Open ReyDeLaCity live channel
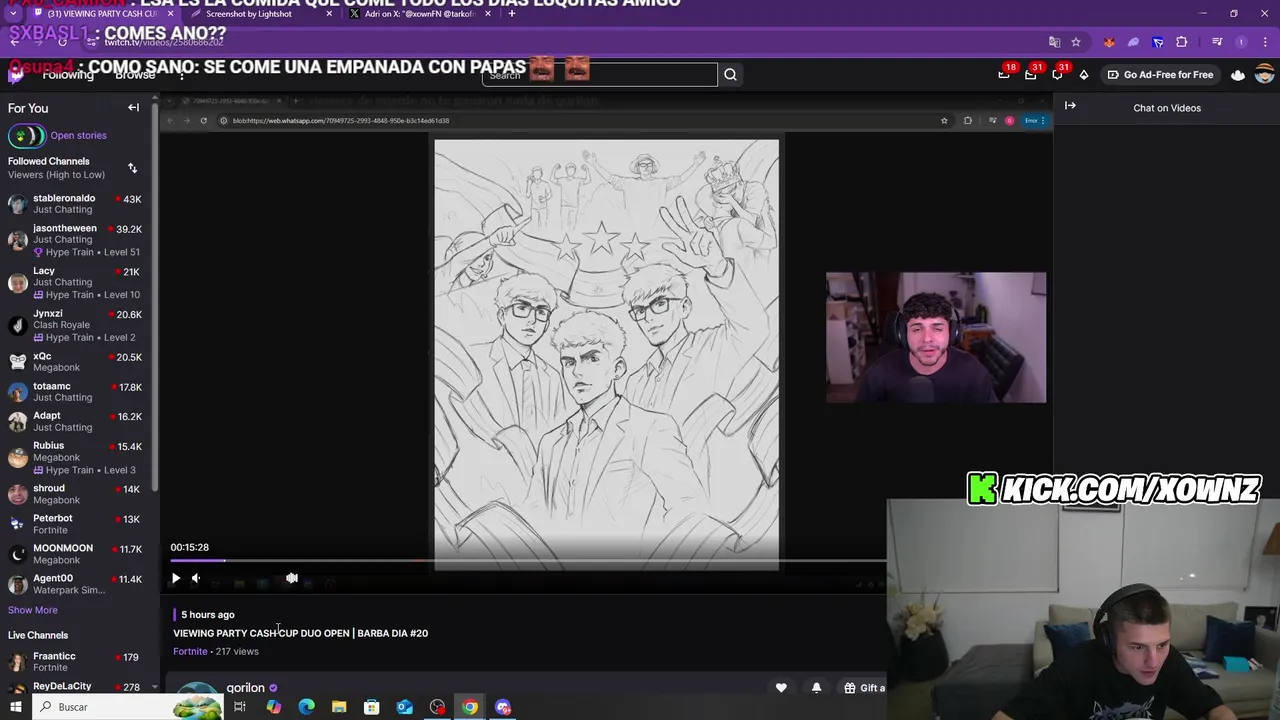 pyautogui.click(x=75, y=688)
